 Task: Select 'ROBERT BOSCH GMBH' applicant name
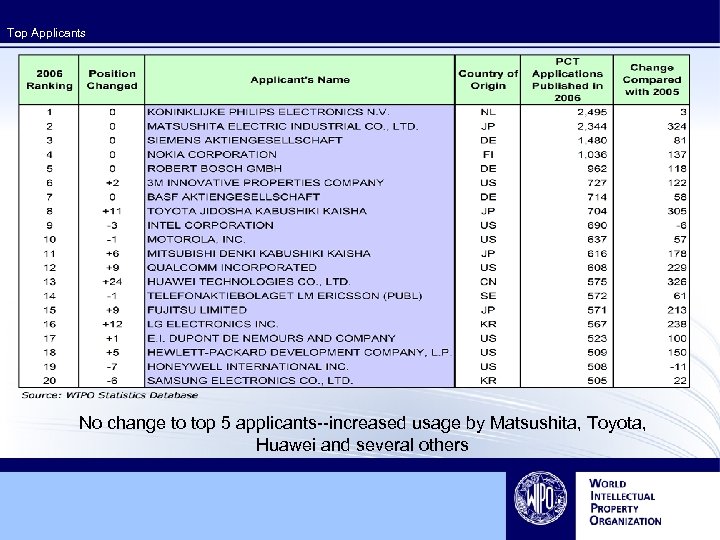coord(214,169)
